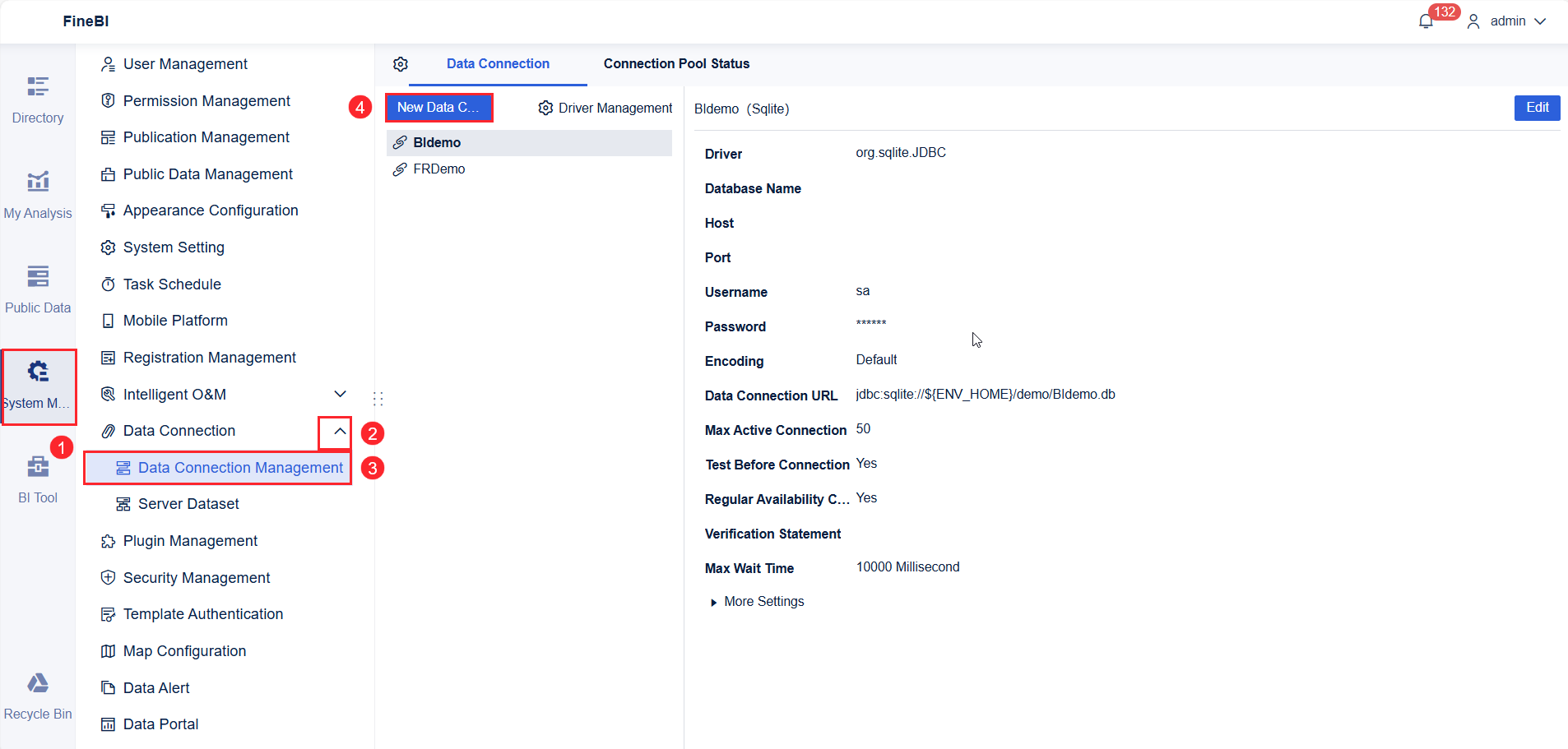This screenshot has width=1568, height=749.
Task: Open the User Management section
Action: [x=184, y=63]
